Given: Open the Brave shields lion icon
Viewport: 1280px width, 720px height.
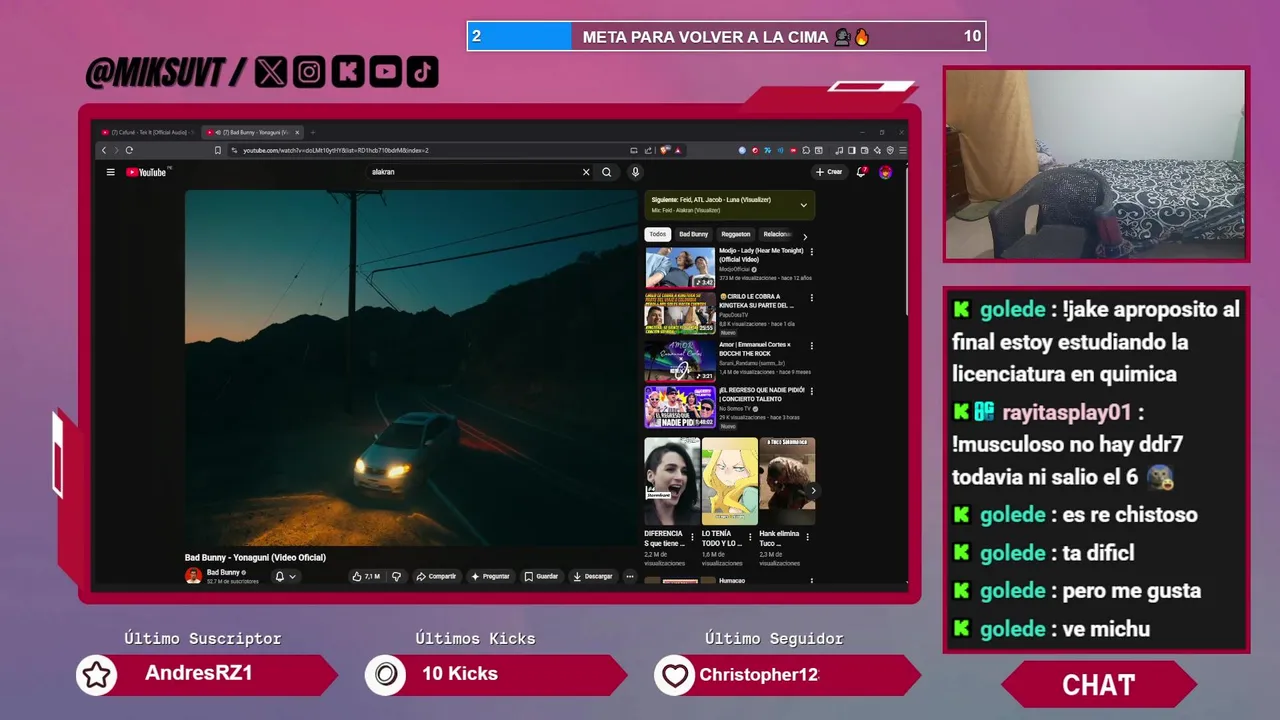Looking at the screenshot, I should (664, 150).
